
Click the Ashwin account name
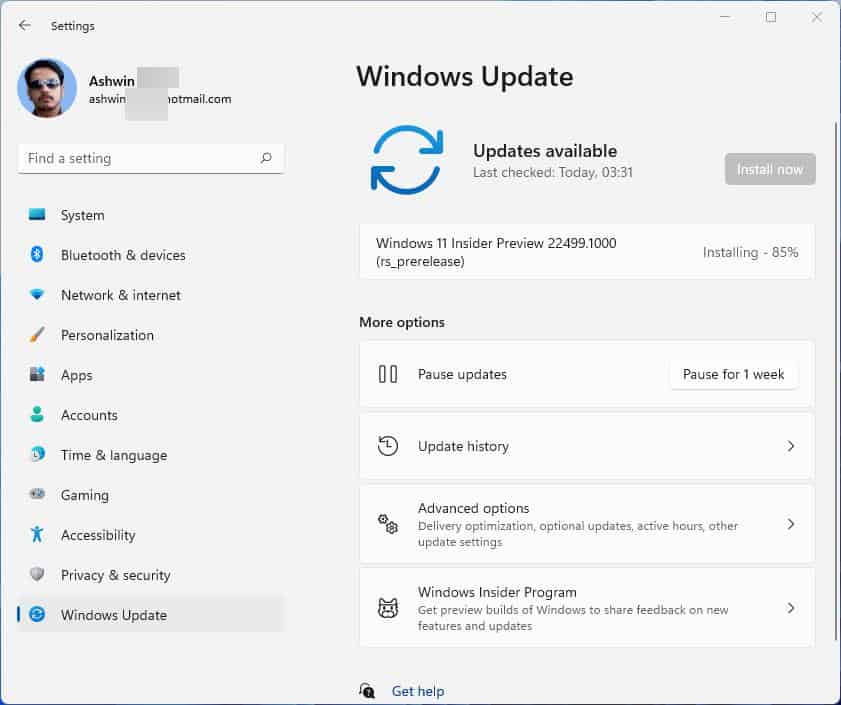coord(112,81)
